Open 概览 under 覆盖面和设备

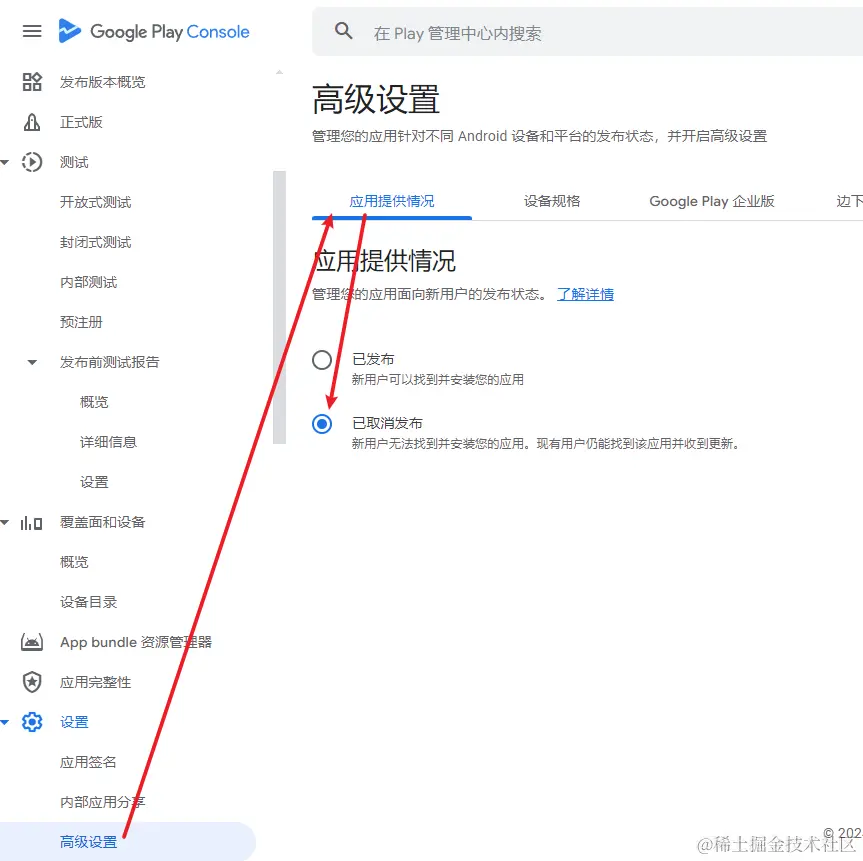(74, 562)
